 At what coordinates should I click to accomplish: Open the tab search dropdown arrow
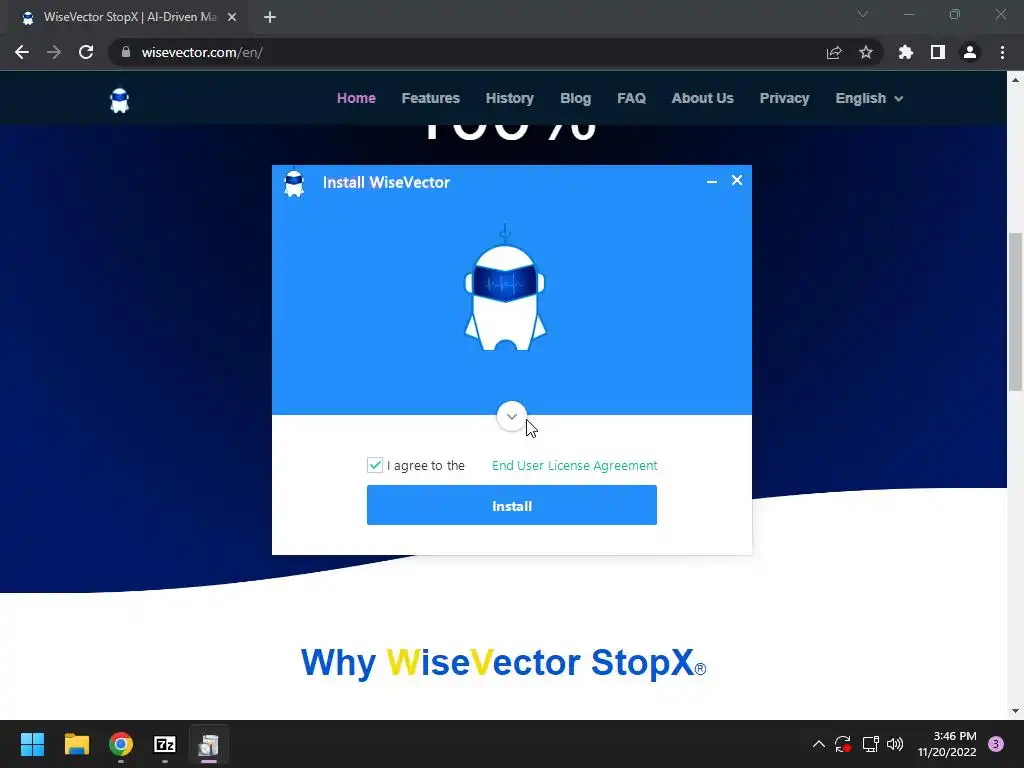click(x=863, y=14)
